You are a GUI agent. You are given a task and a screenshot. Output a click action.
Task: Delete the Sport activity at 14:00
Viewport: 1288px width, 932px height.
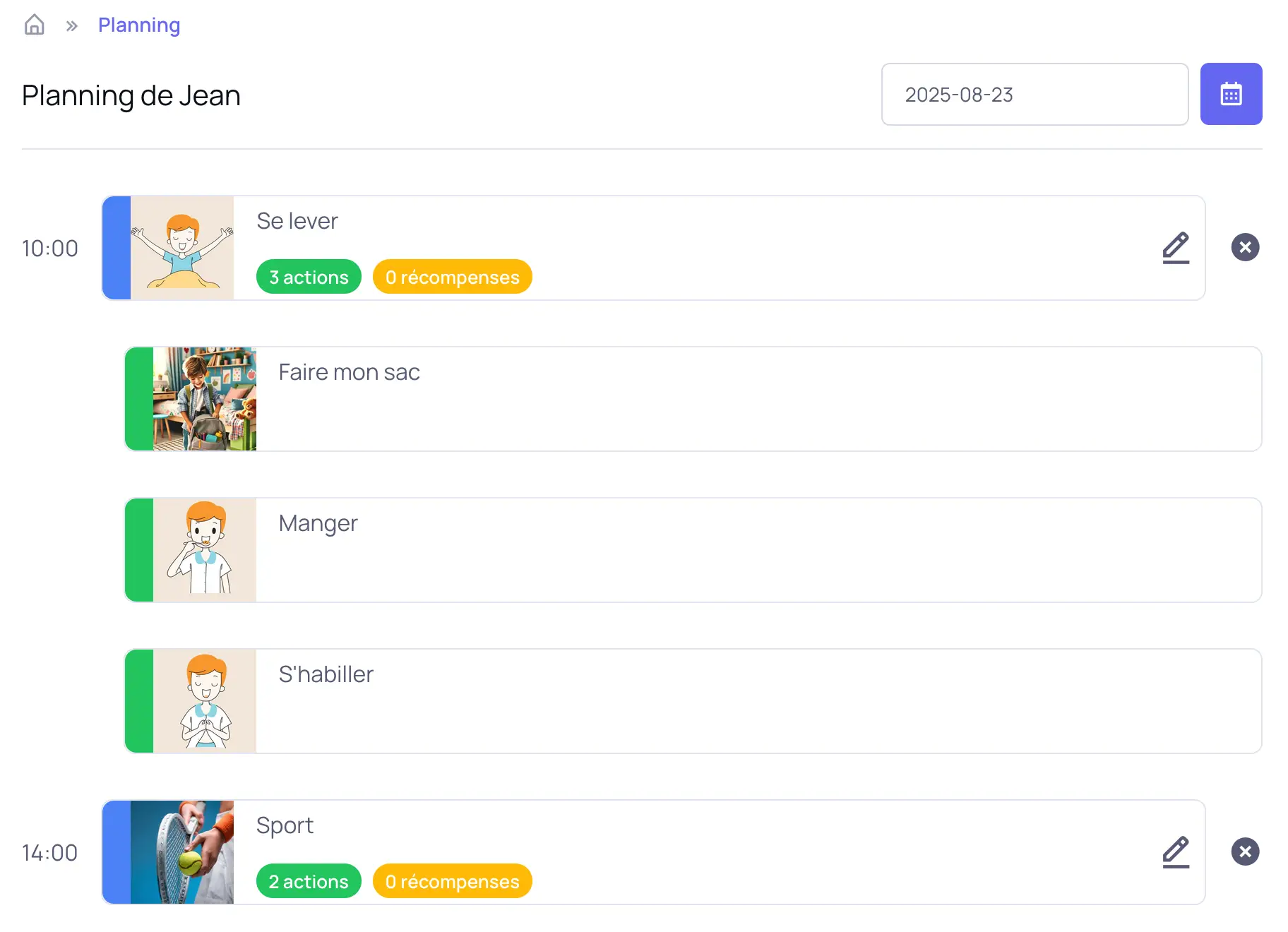(x=1245, y=852)
